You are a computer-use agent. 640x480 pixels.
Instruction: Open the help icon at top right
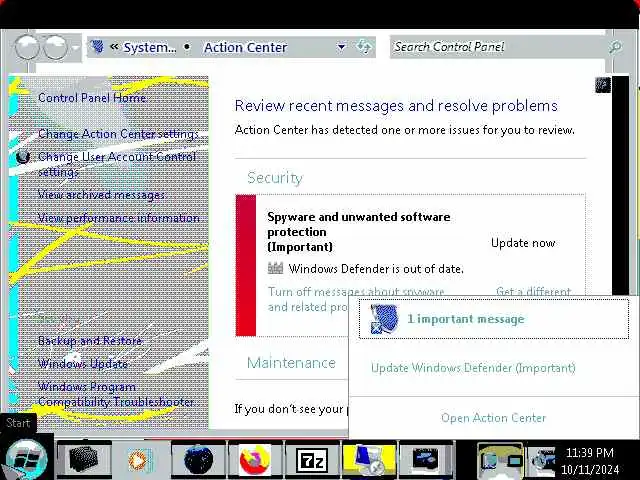point(602,85)
